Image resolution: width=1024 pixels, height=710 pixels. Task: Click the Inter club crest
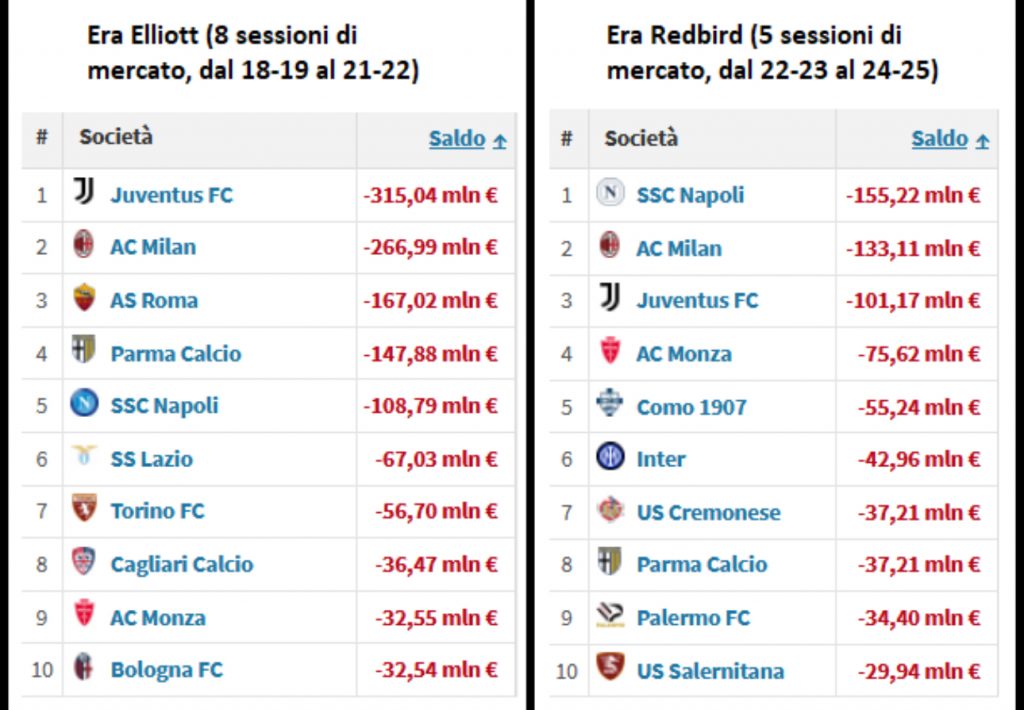610,458
